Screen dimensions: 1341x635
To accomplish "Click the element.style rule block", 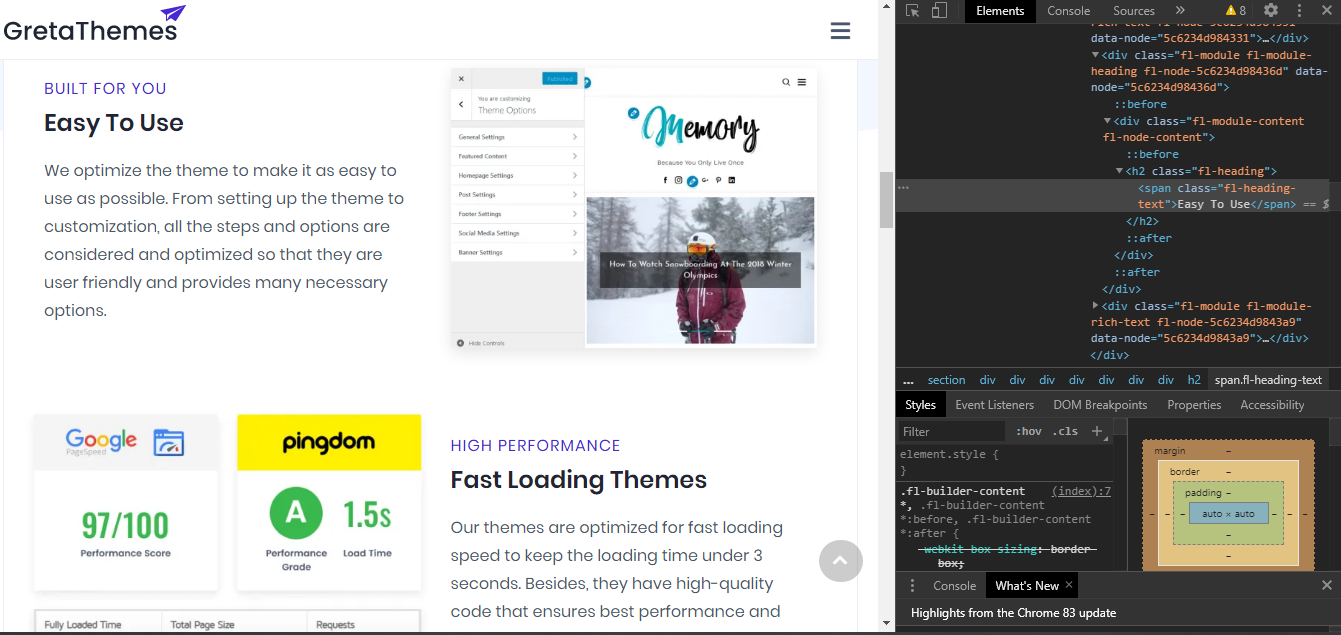I will tap(1004, 462).
